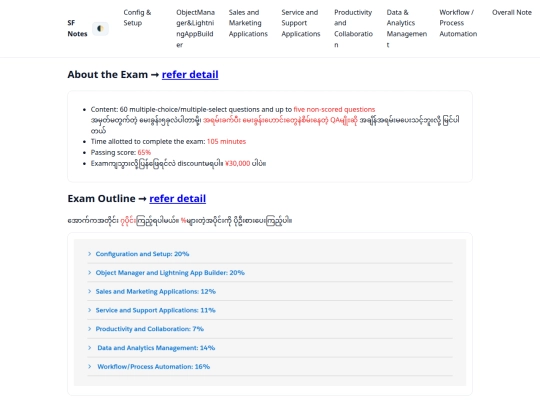Click Sales and Marketing Applications: 12% text
The width and height of the screenshot is (540, 405).
(156, 291)
